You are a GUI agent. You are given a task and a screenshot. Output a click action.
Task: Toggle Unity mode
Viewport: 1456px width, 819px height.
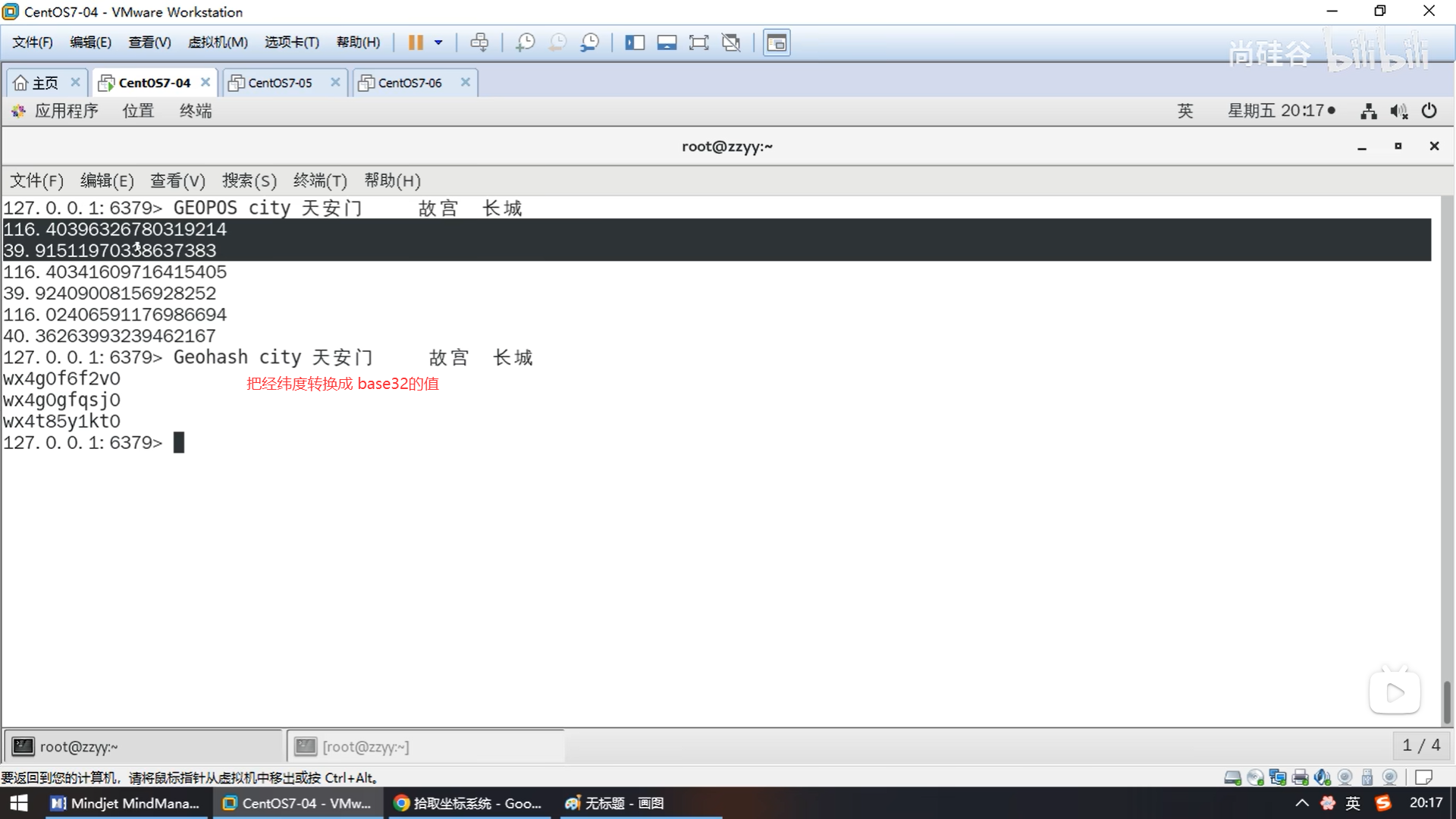point(731,42)
